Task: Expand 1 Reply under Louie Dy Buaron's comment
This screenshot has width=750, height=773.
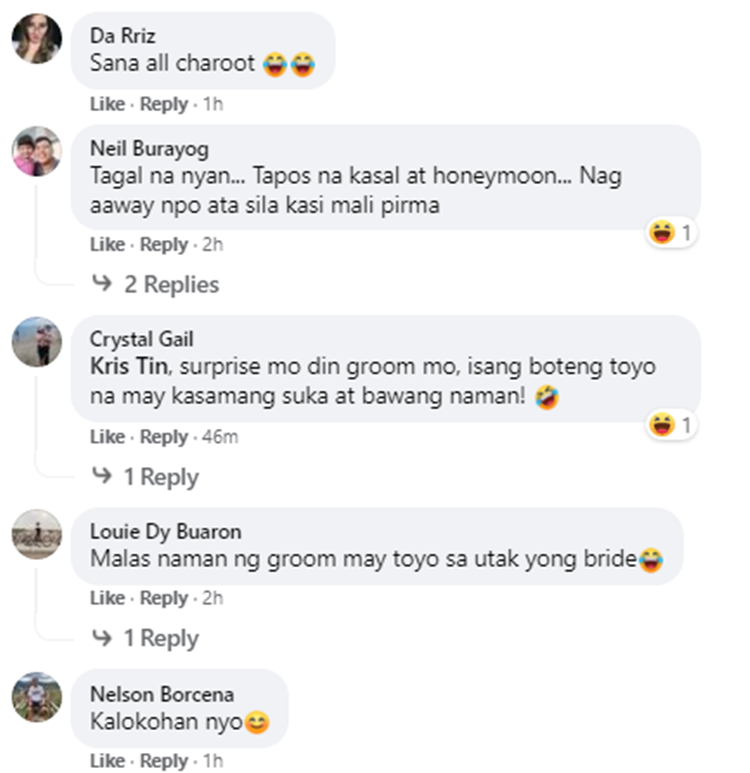Action: 145,638
